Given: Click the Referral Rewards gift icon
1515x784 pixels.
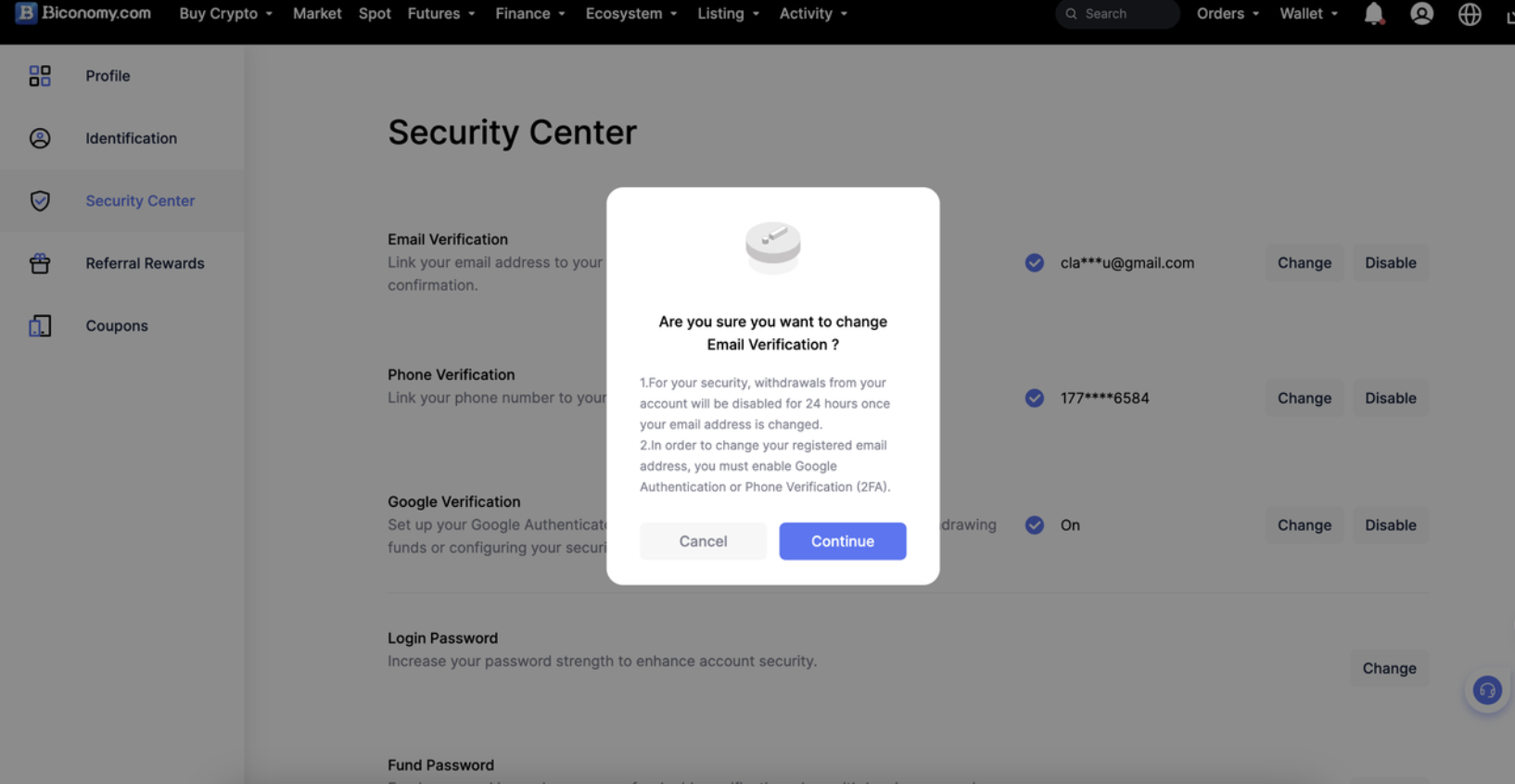Looking at the screenshot, I should (40, 263).
